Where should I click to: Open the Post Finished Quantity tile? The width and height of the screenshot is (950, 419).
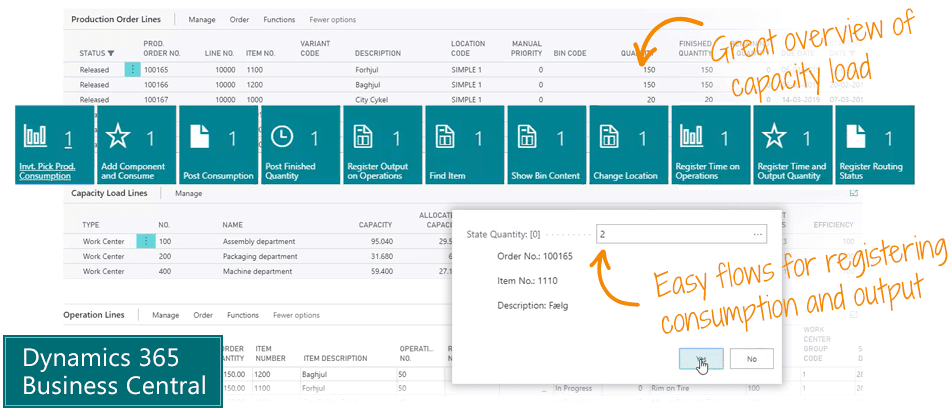301,145
